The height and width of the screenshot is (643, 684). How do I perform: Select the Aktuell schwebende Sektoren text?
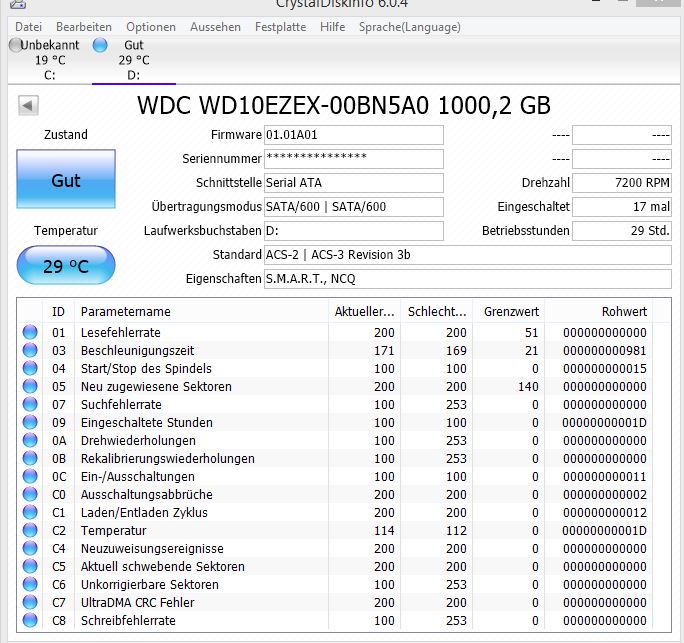click(x=163, y=566)
